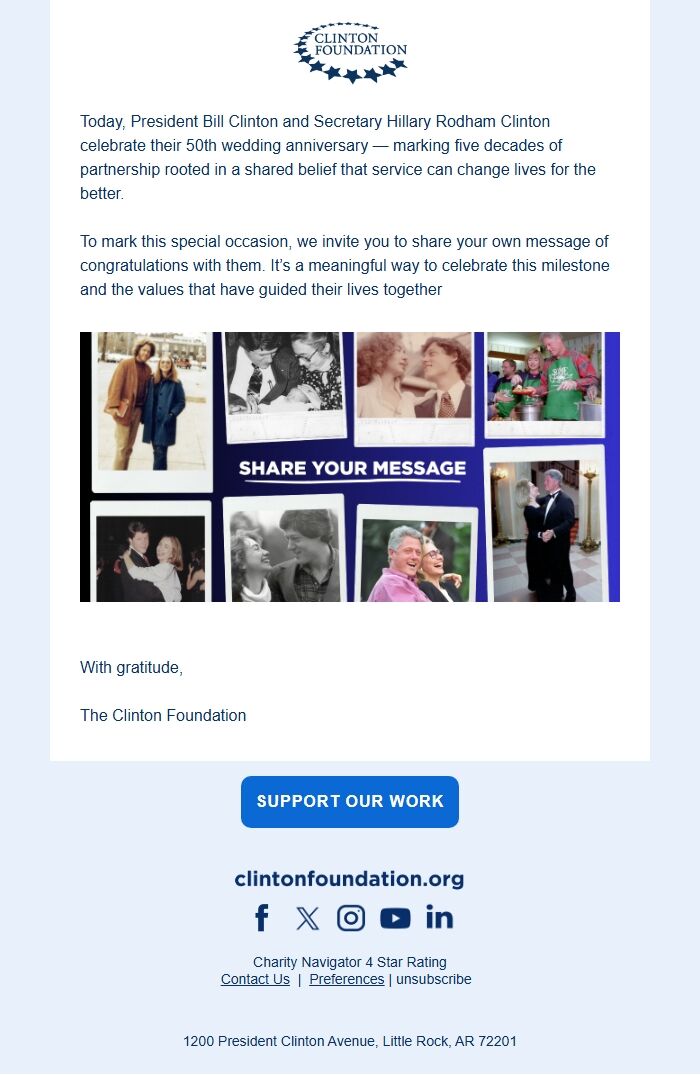Click the Support Our Work button

[x=350, y=801]
